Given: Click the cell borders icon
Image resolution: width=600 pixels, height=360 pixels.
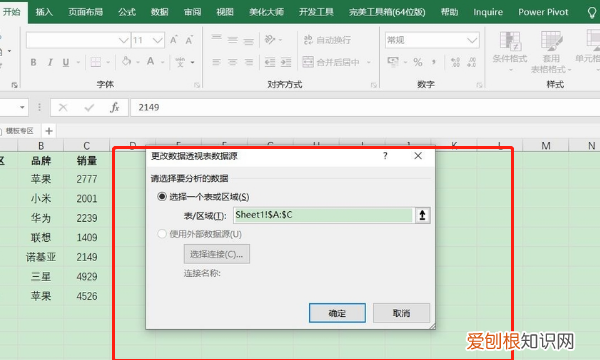Looking at the screenshot, I should (x=96, y=62).
